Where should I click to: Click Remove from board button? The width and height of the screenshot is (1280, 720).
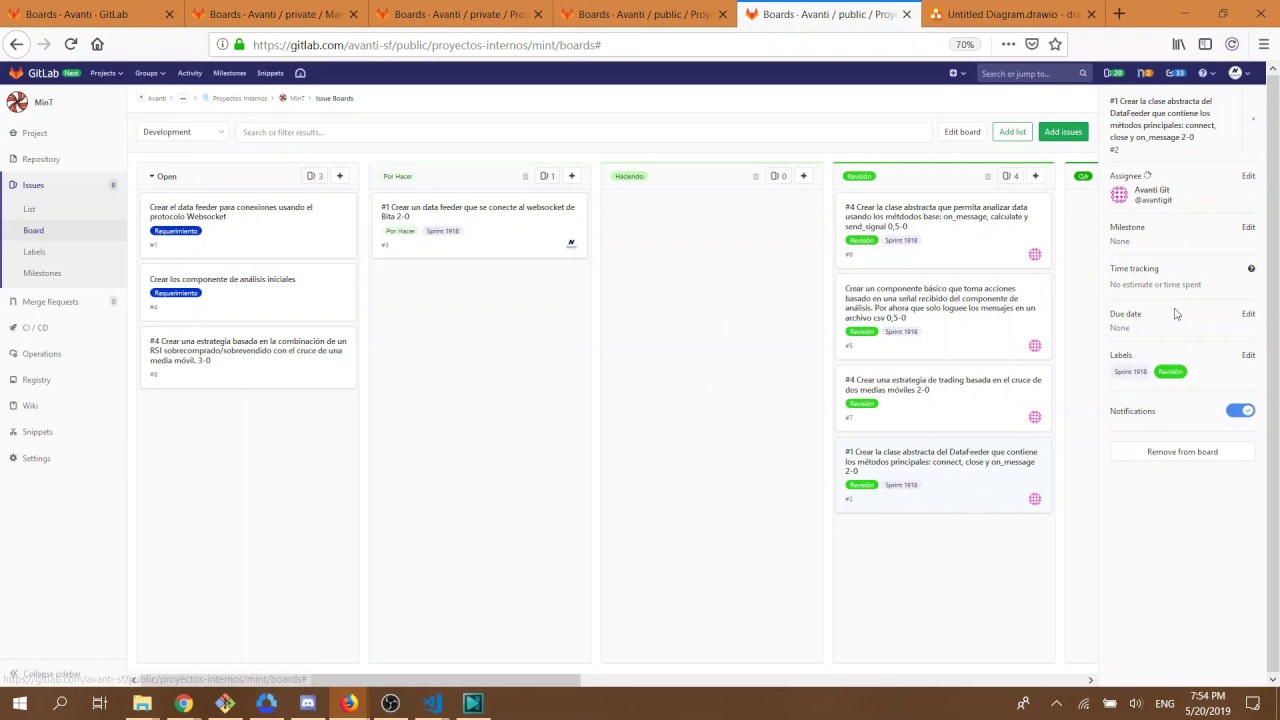pyautogui.click(x=1182, y=452)
